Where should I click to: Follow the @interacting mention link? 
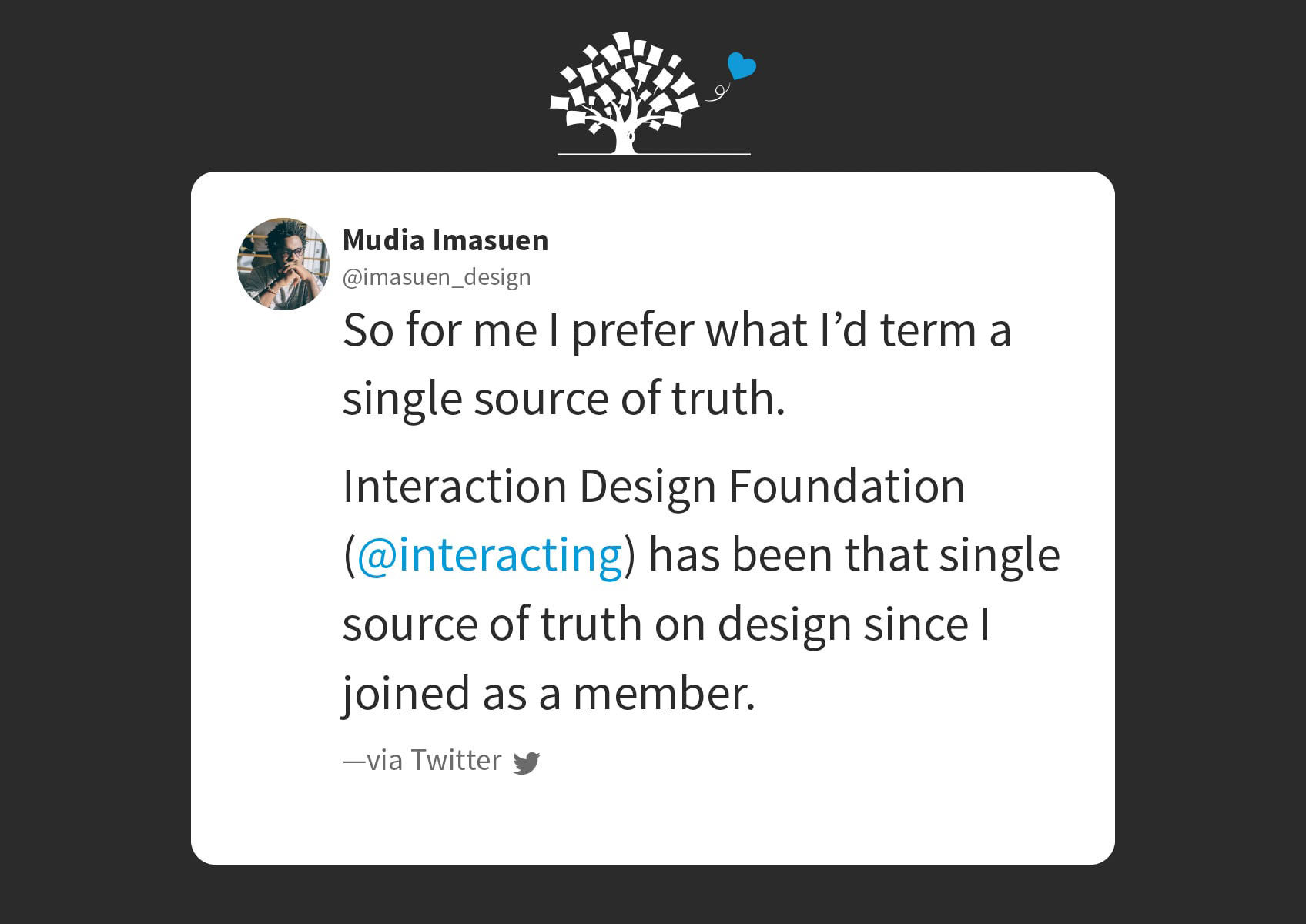pyautogui.click(x=490, y=555)
